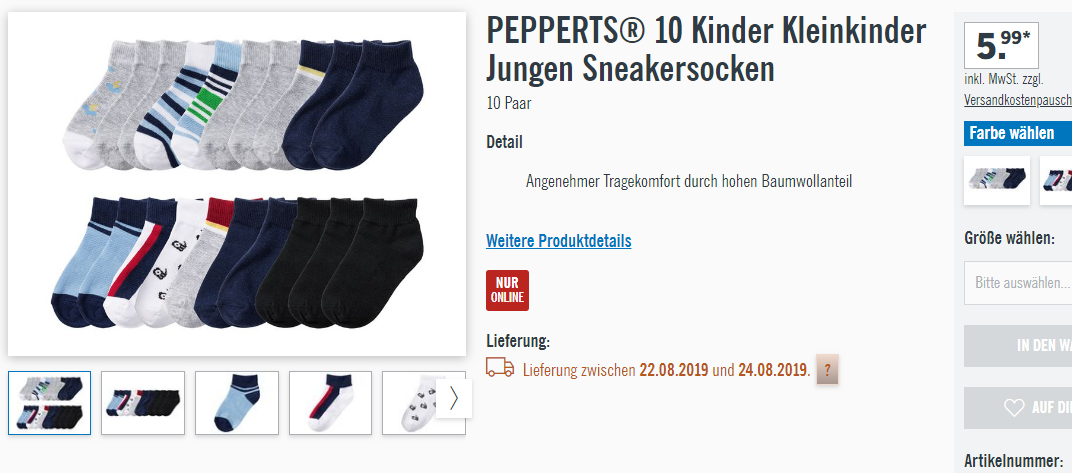The height and width of the screenshot is (473, 1072).
Task: Click the Farbe wählen header bar
Action: click(1018, 133)
